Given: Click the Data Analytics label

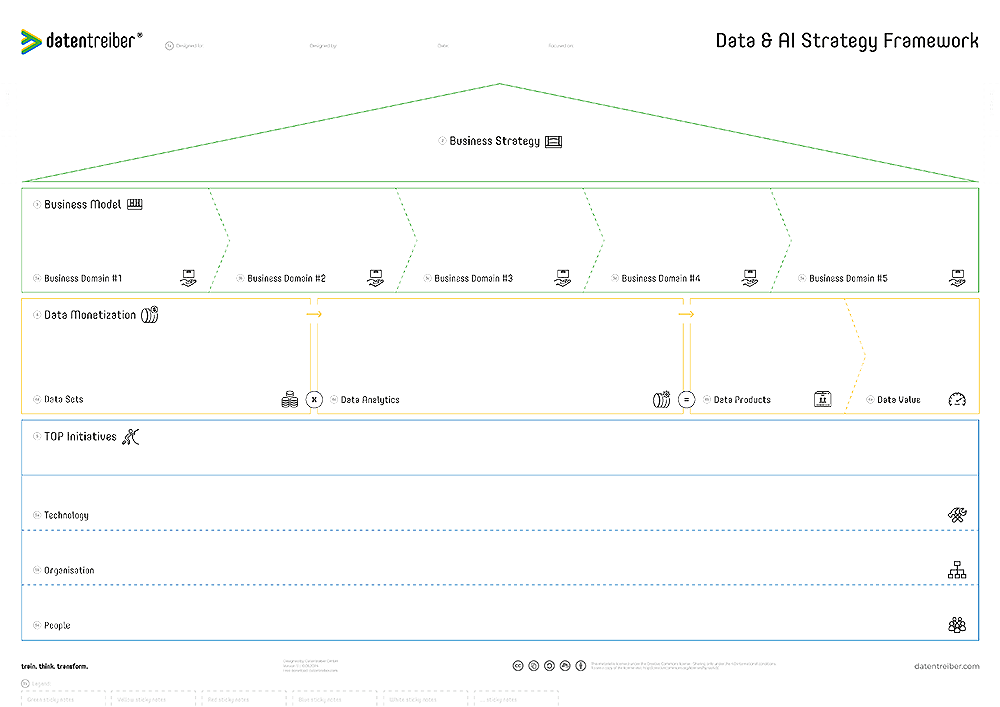Looking at the screenshot, I should [x=370, y=400].
